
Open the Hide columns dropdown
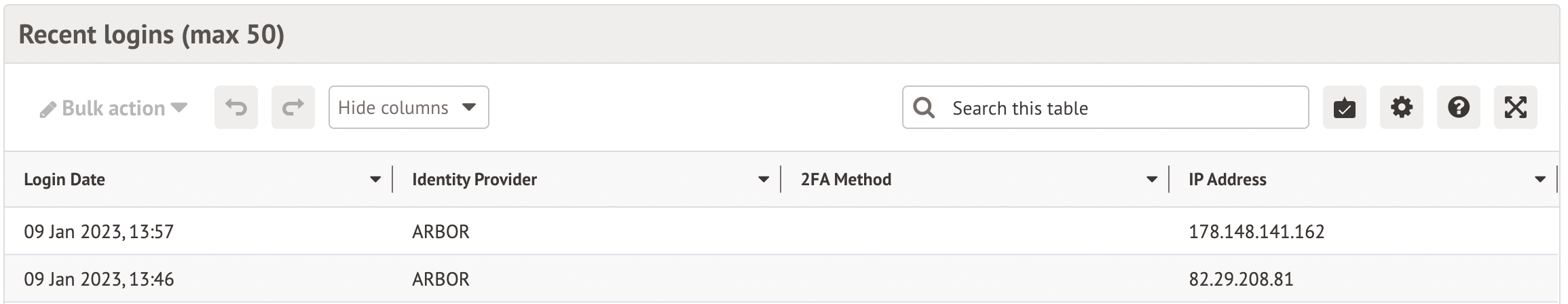pyautogui.click(x=408, y=107)
